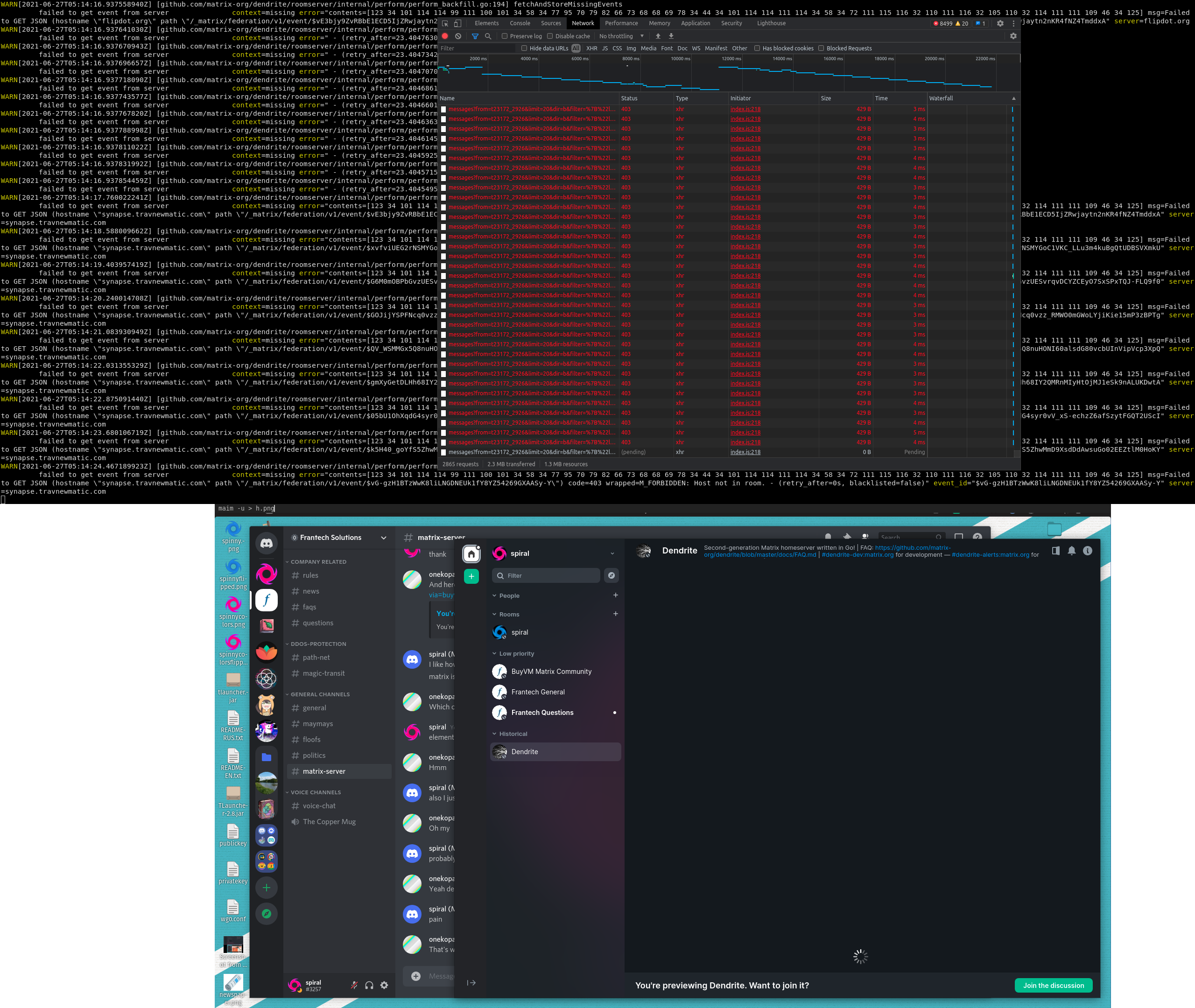Click the import HAR upload arrow

coord(658,36)
